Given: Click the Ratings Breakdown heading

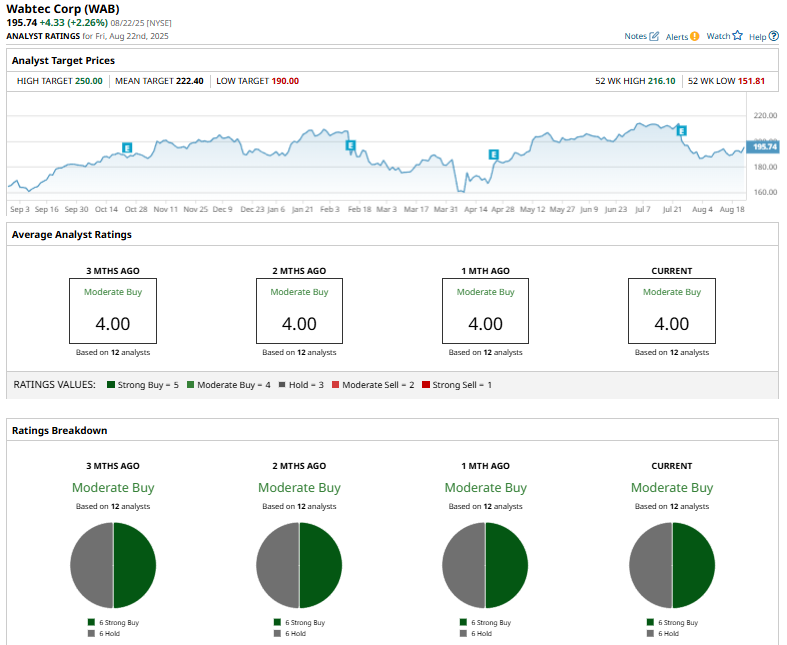Looking at the screenshot, I should [x=60, y=430].
